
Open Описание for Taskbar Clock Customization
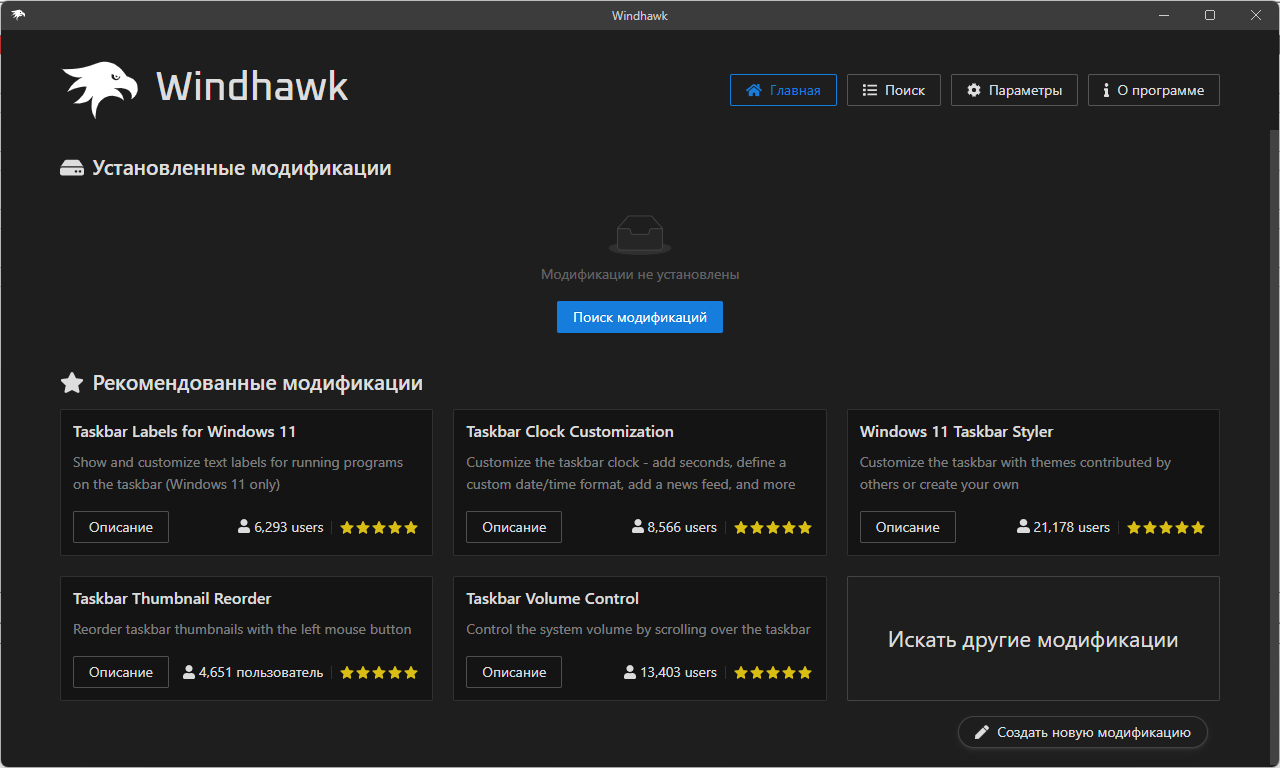(514, 527)
